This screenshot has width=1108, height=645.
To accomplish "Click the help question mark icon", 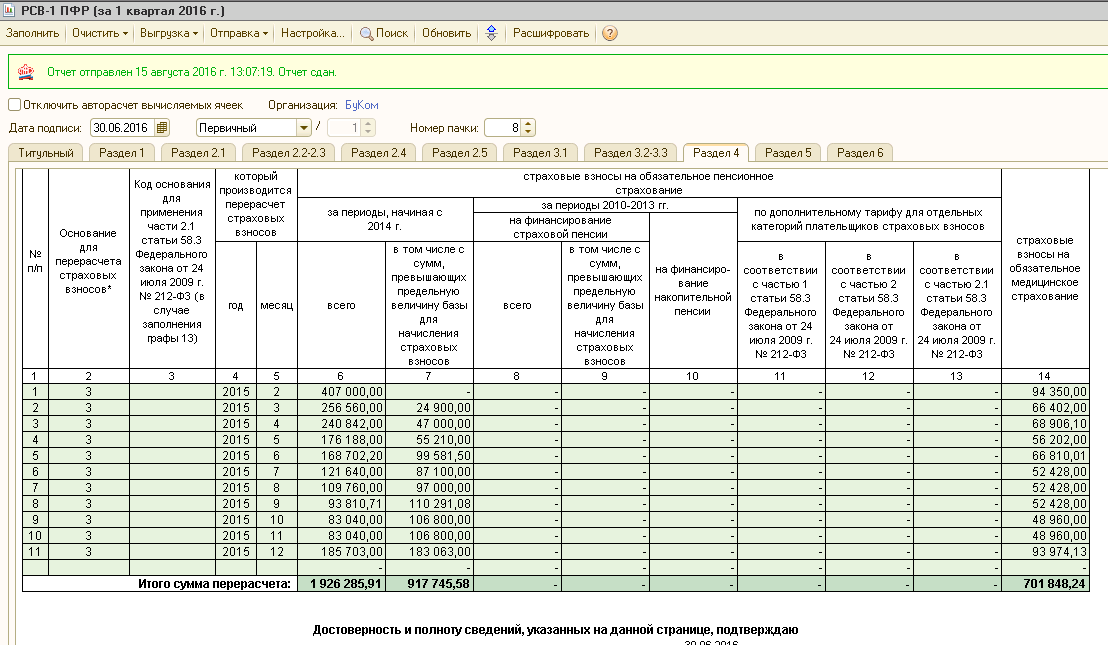I will (610, 33).
